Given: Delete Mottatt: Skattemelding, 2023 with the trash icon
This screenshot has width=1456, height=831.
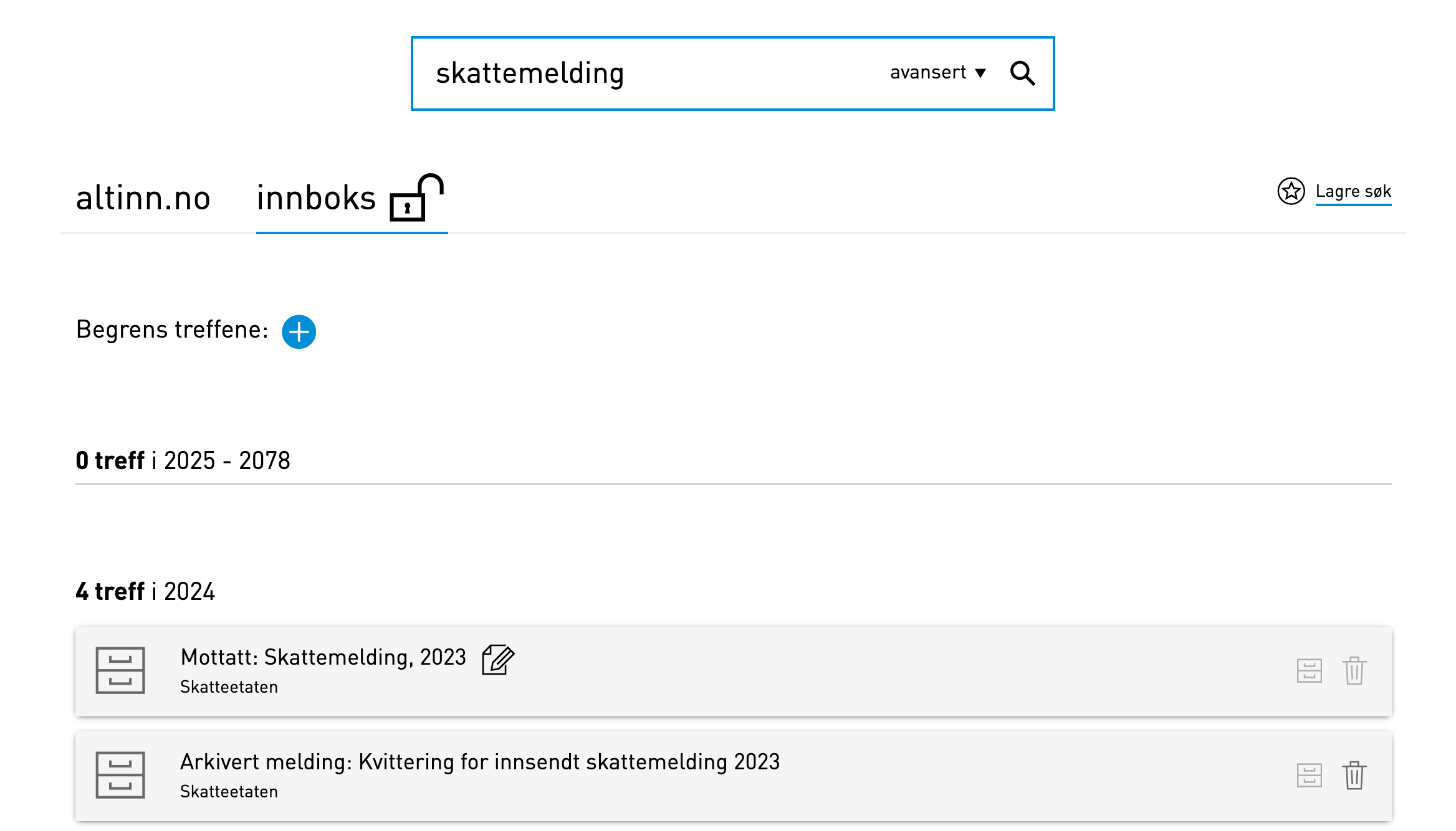Looking at the screenshot, I should coord(1354,671).
